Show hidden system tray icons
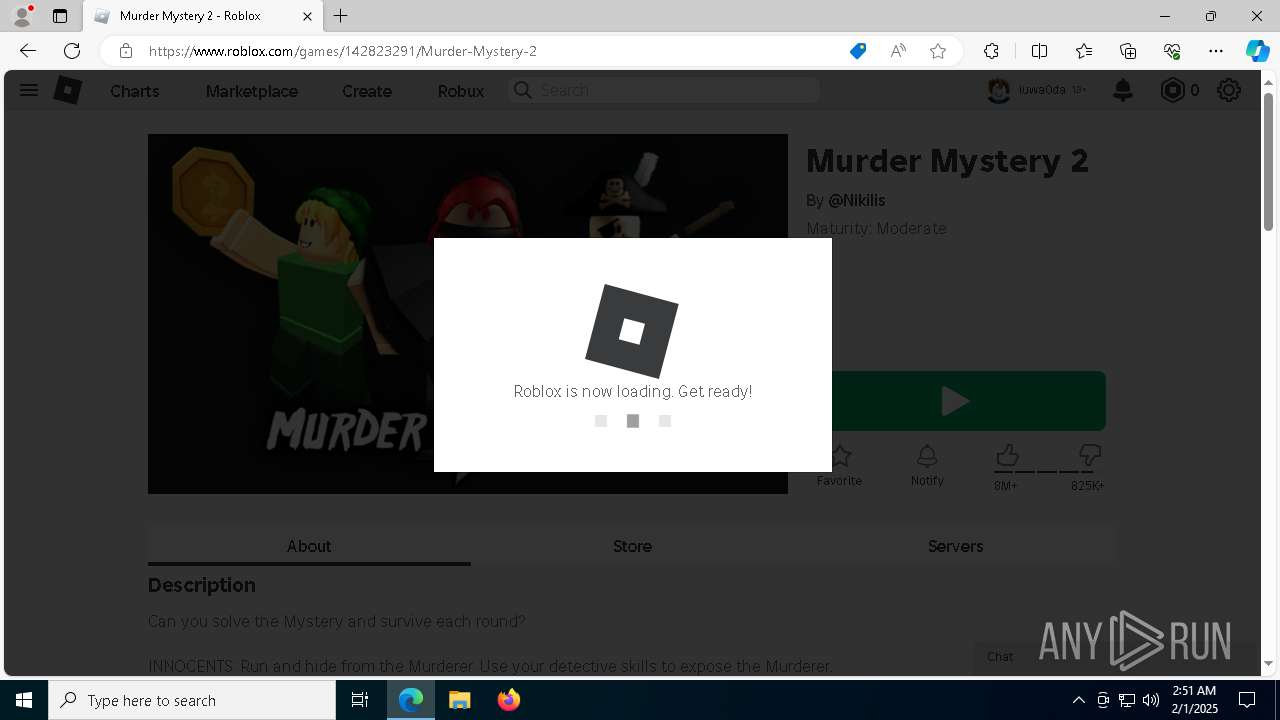The image size is (1280, 720). [1078, 700]
